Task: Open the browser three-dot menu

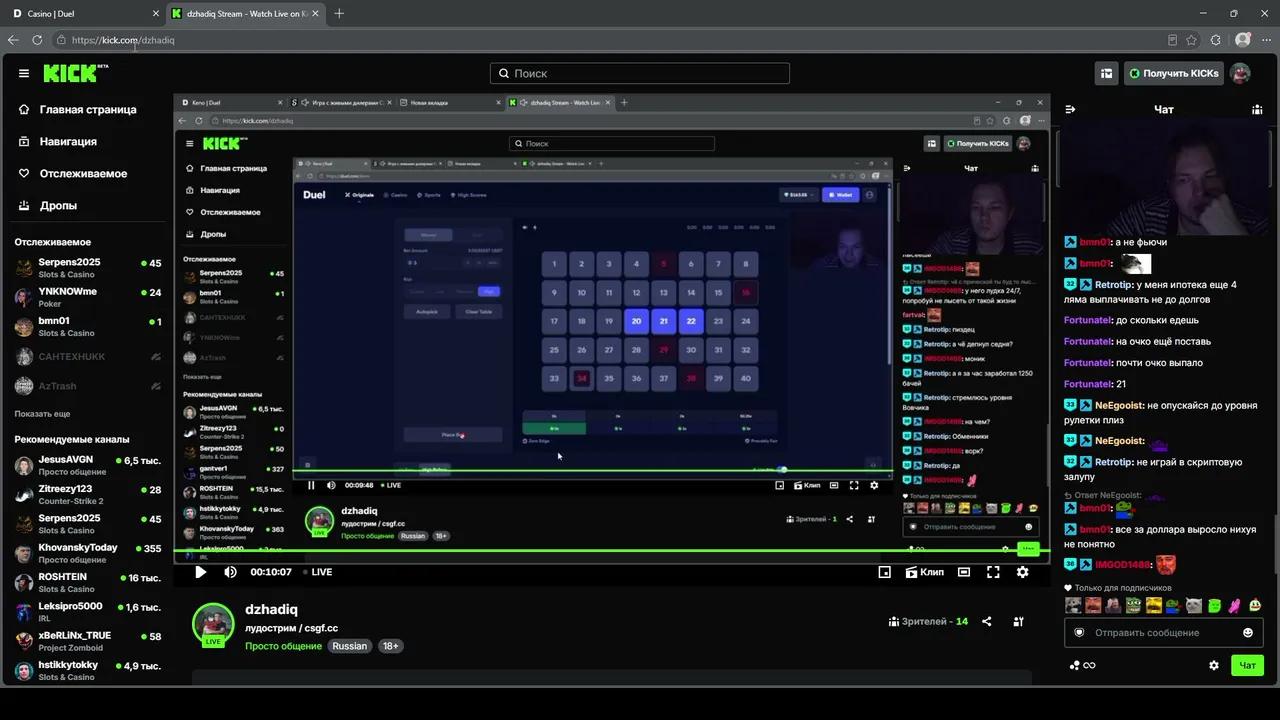Action: (1266, 40)
